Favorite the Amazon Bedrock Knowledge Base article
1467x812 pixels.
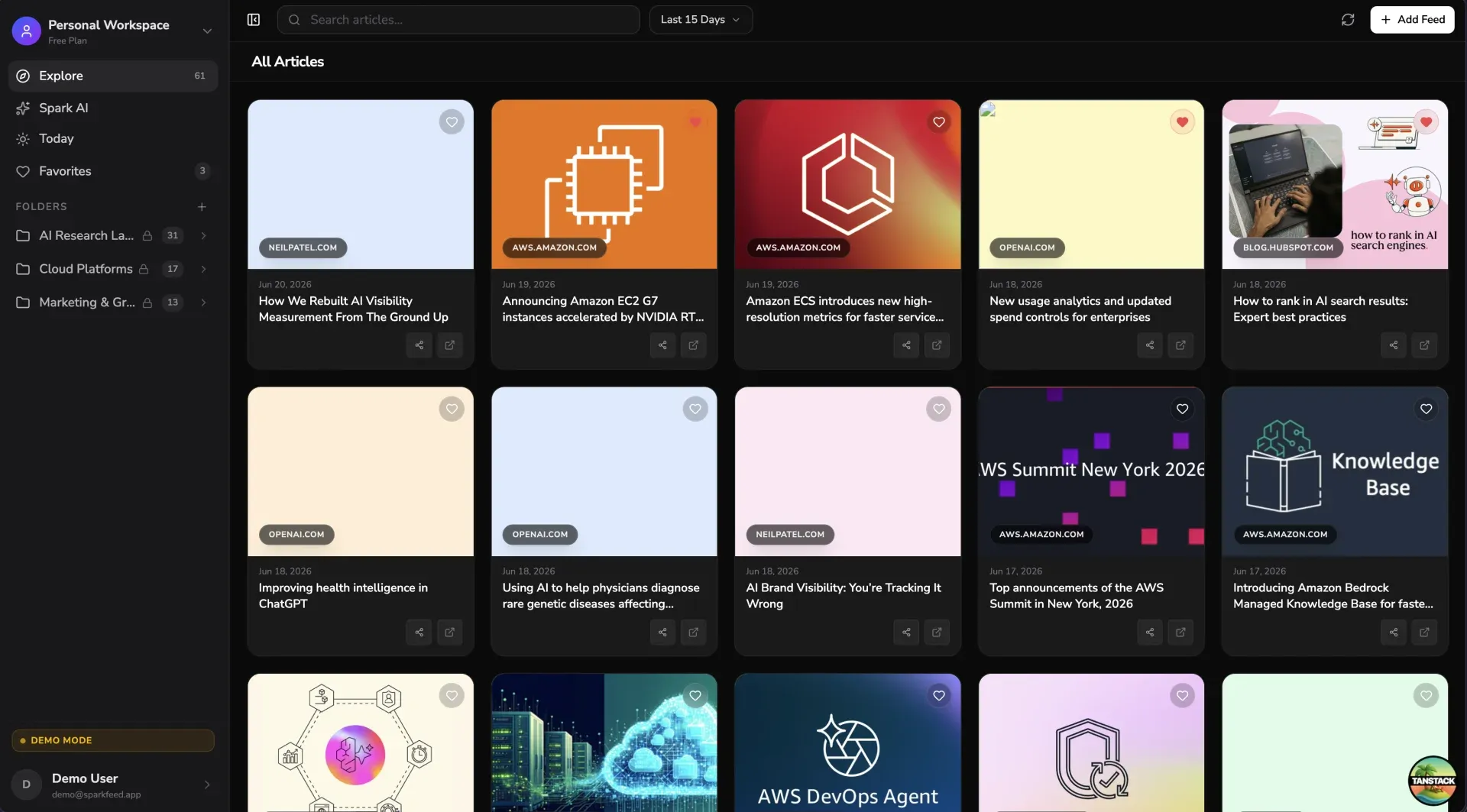pyautogui.click(x=1426, y=409)
